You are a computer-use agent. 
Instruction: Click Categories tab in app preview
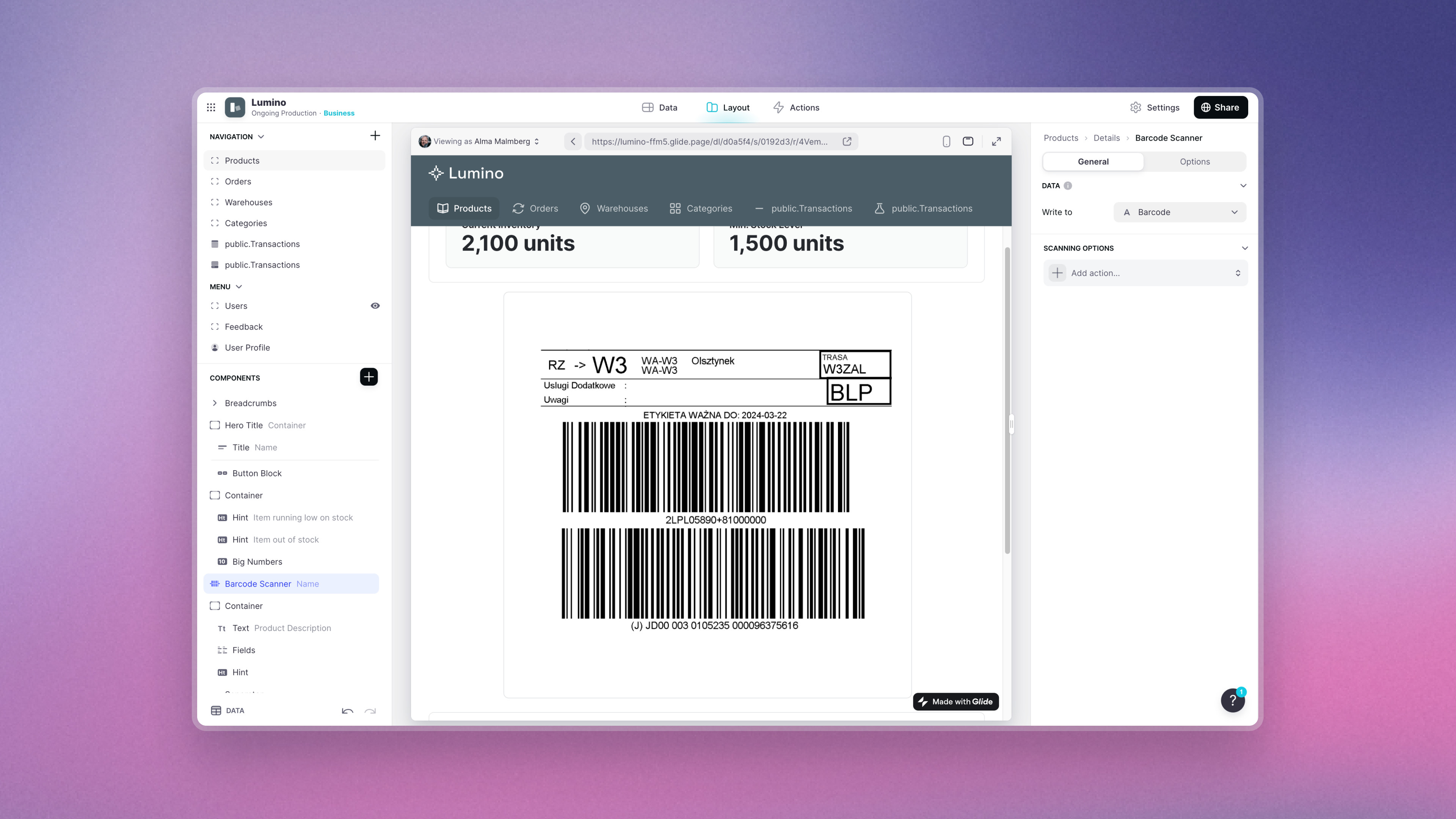pyautogui.click(x=701, y=209)
